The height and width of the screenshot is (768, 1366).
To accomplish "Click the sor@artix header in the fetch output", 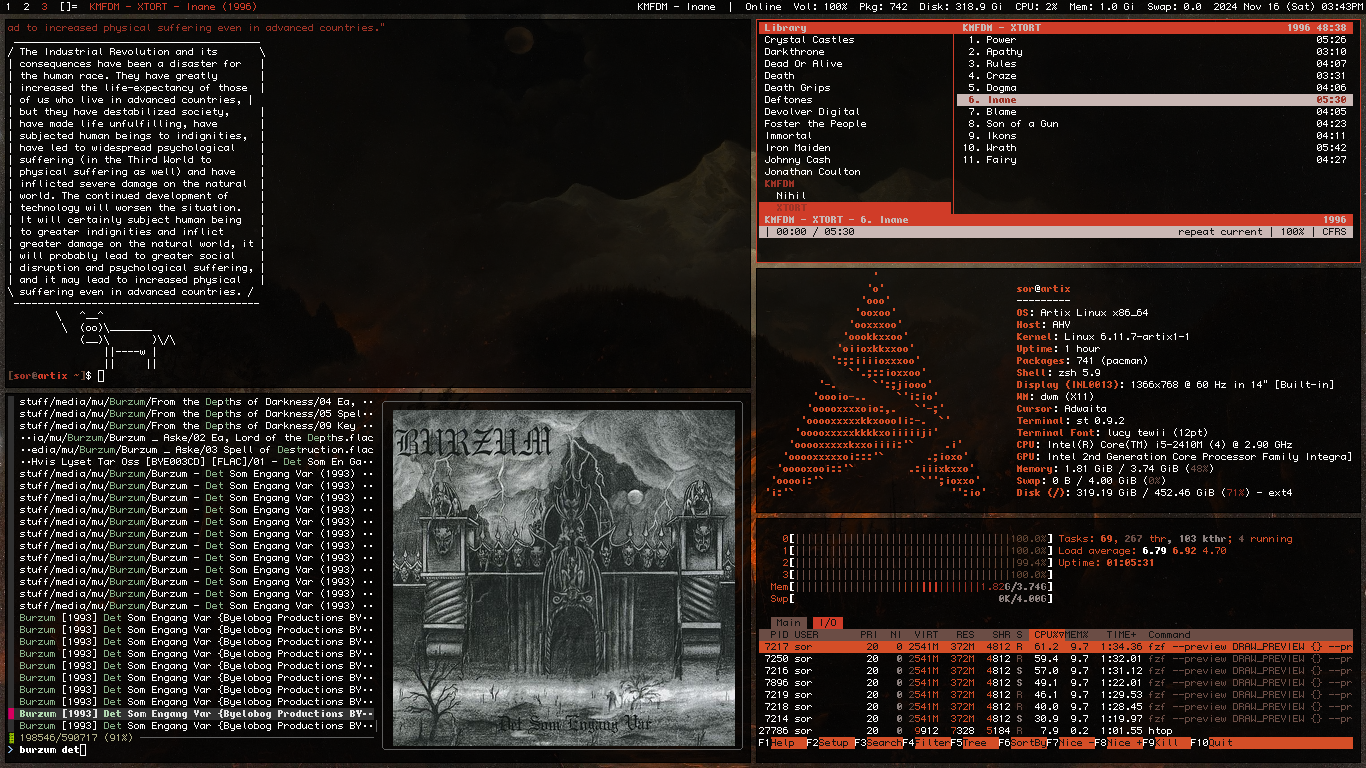I will tap(1043, 289).
